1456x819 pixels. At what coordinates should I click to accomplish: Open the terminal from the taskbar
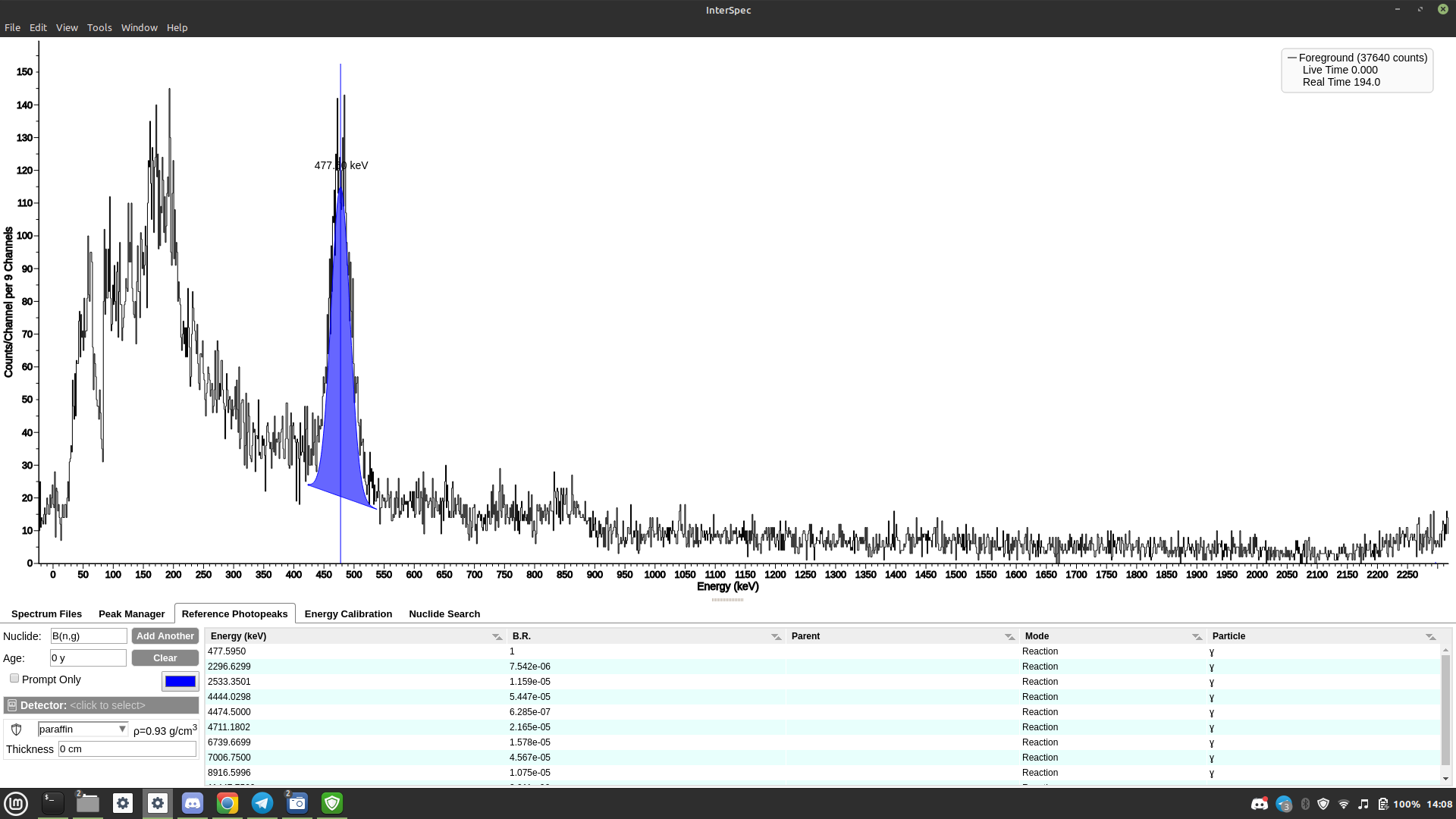52,803
